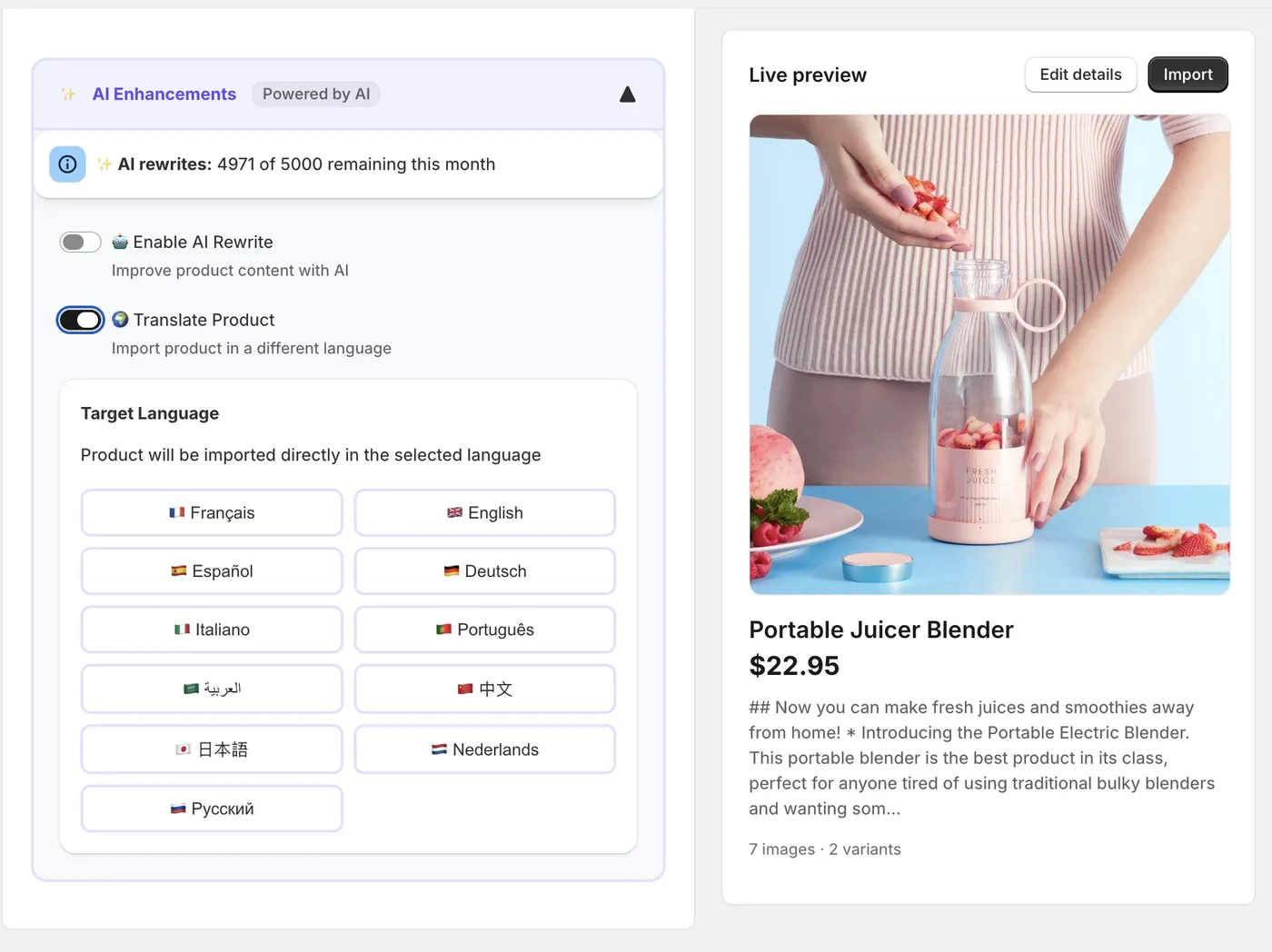Click the French flag icon

177,513
